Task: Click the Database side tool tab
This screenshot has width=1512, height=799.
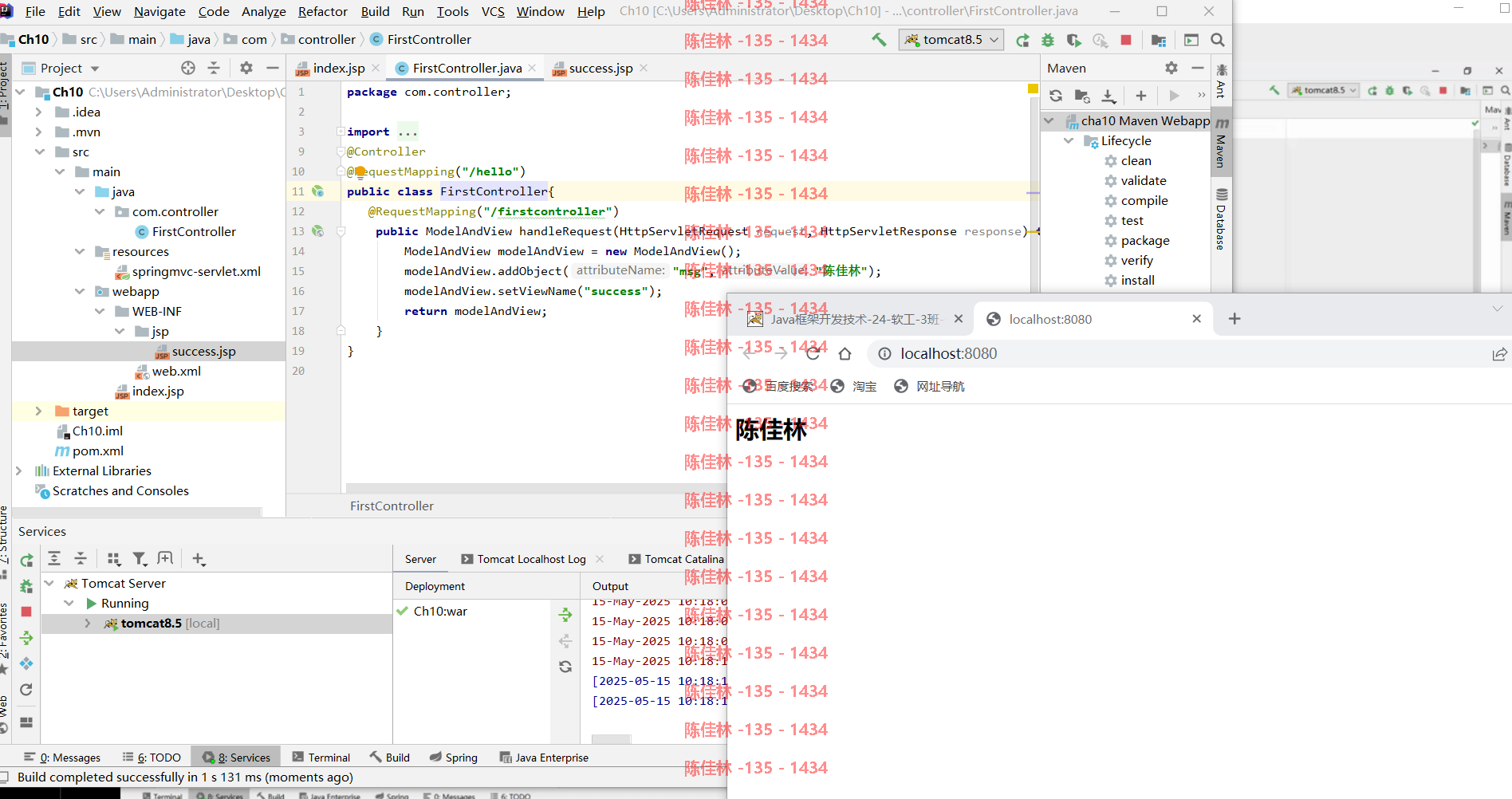Action: pos(1221,220)
